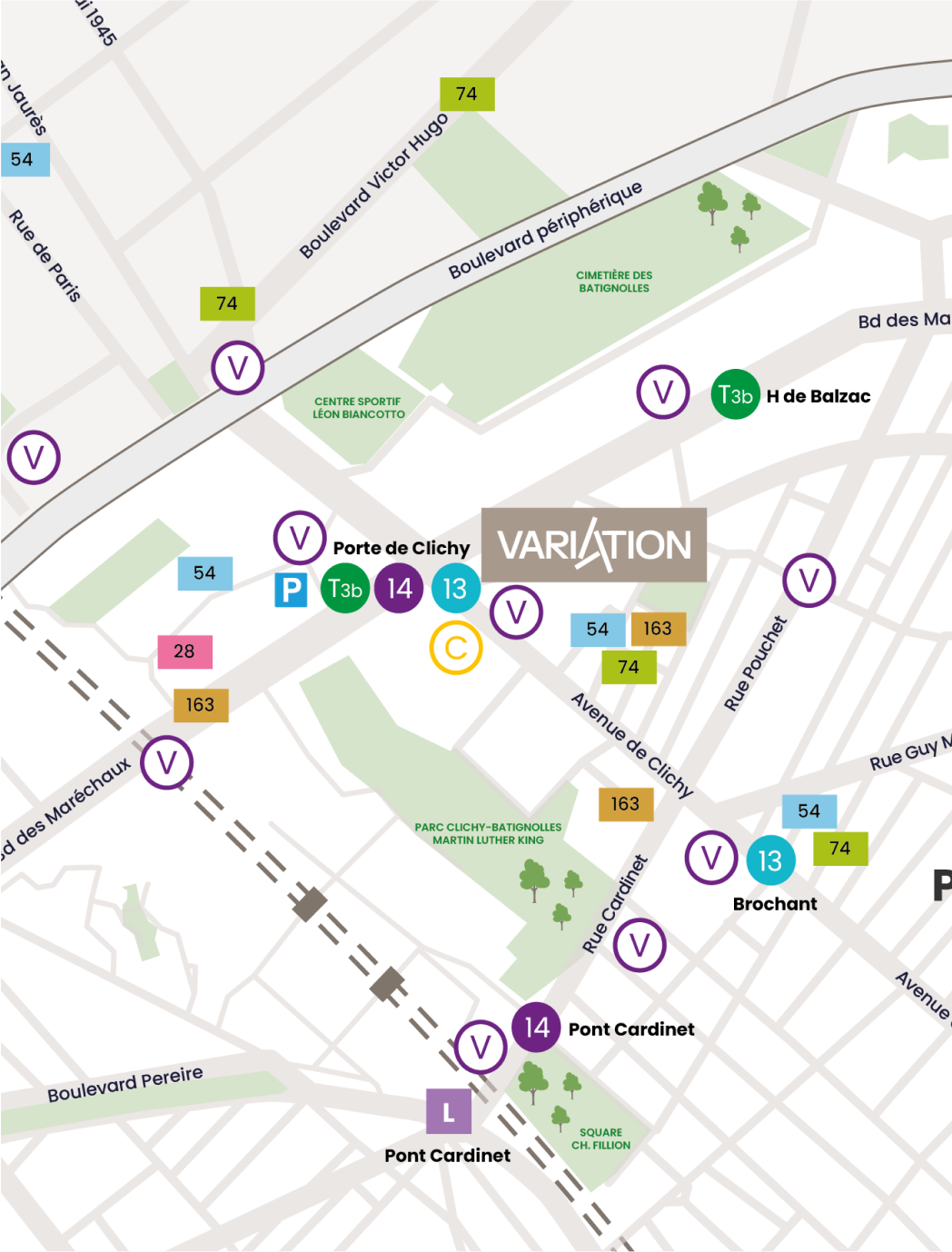952x1252 pixels.
Task: Click the Porte de Clichy station name
Action: click(402, 548)
